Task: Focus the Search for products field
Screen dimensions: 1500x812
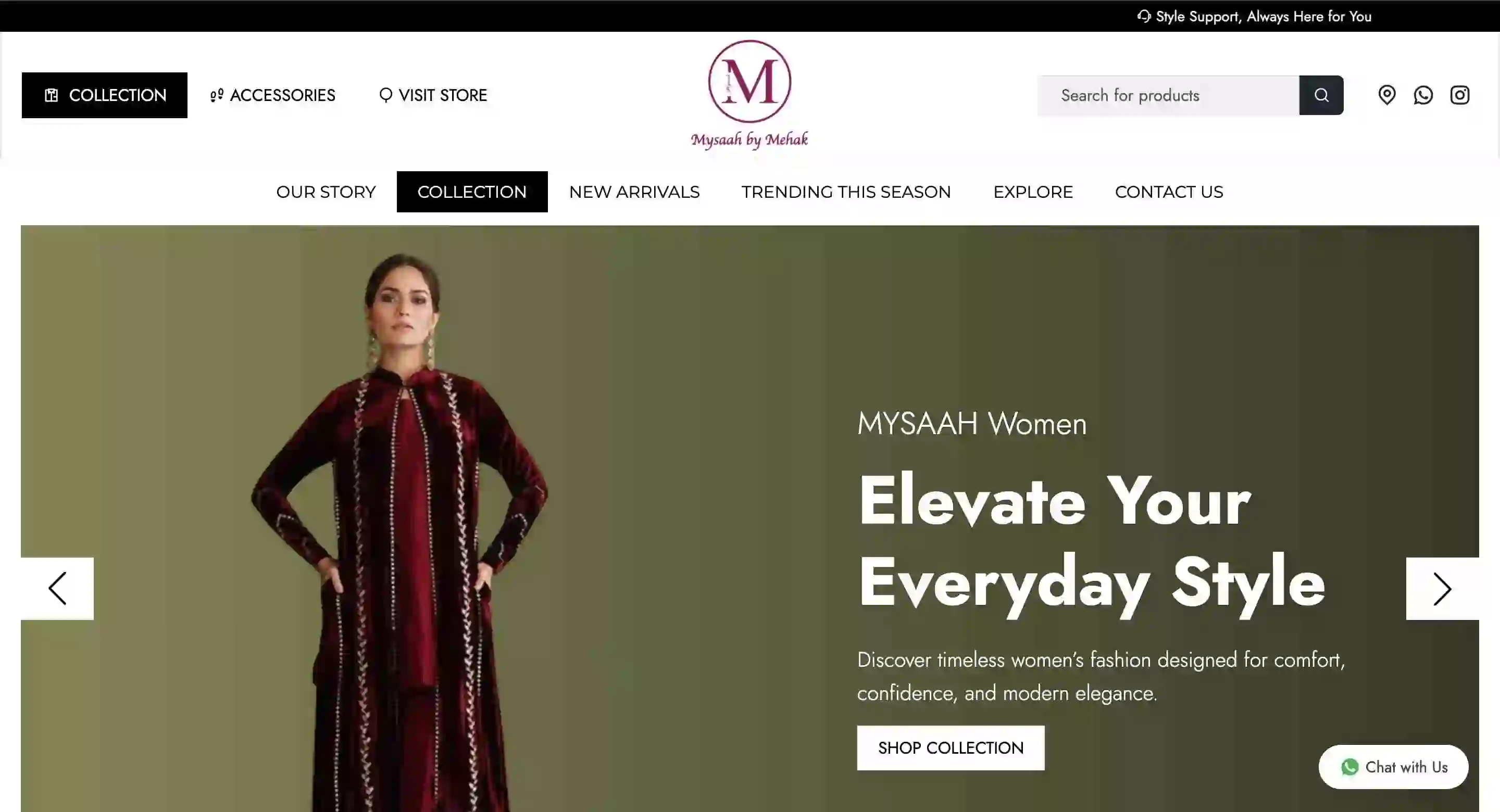Action: click(1168, 95)
